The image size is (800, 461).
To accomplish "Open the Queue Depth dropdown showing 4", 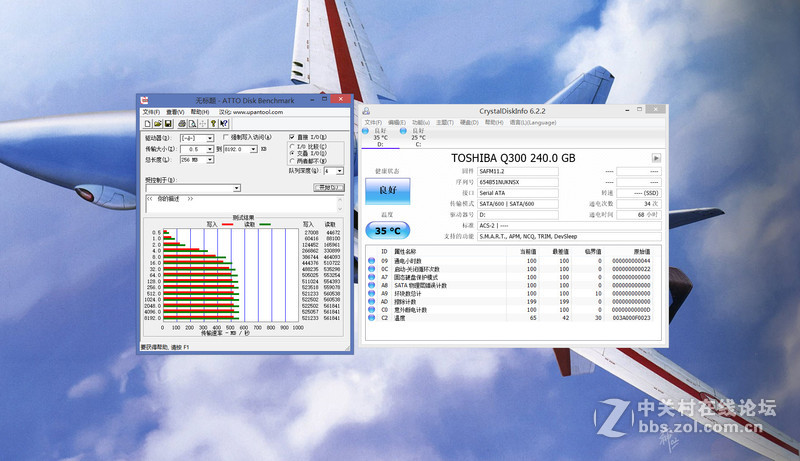I will (x=340, y=171).
